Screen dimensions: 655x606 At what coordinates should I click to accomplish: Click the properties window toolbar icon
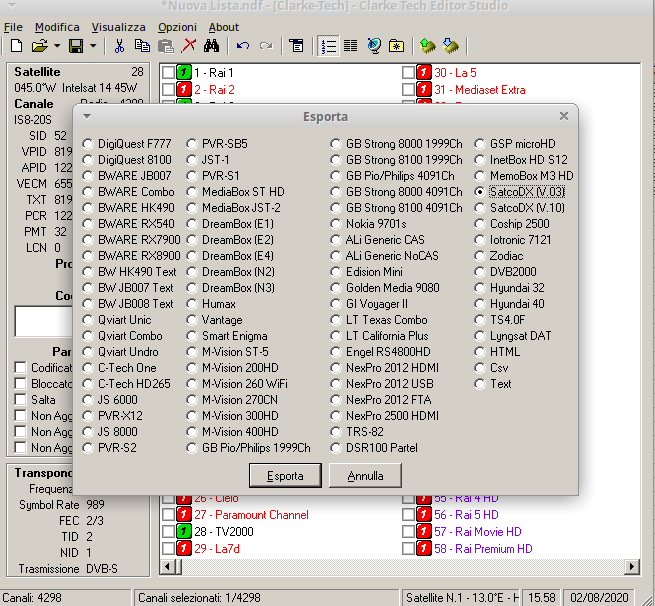(297, 46)
